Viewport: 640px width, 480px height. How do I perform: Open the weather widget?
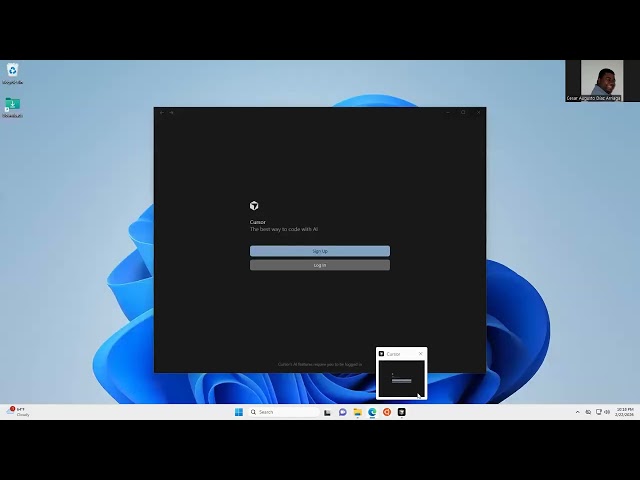[18, 412]
